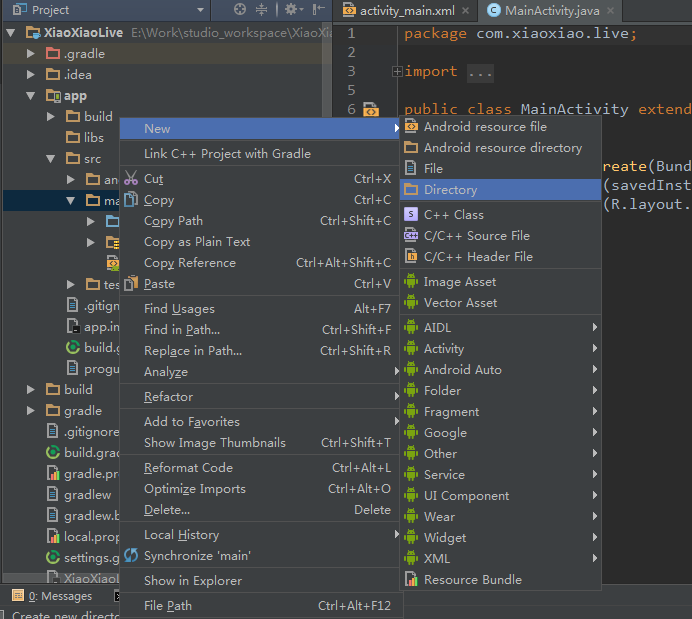Expand the root-level build folder arrow

pyautogui.click(x=30, y=390)
